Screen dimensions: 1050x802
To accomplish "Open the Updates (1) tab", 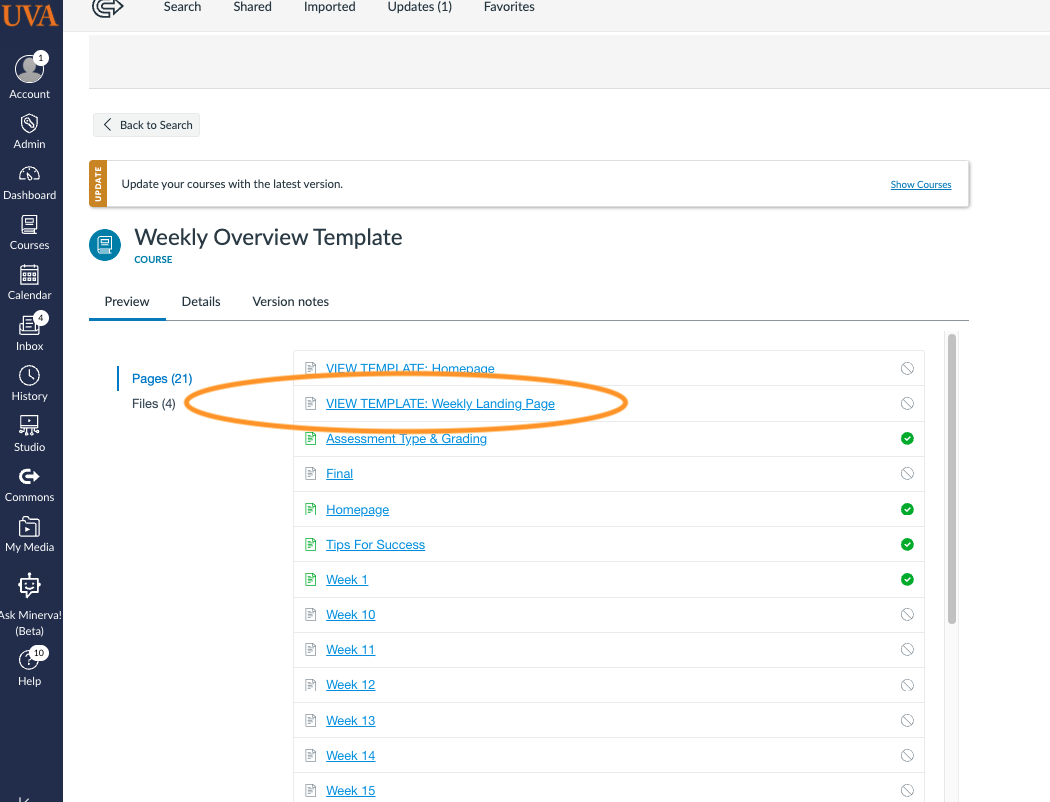I will pyautogui.click(x=420, y=7).
